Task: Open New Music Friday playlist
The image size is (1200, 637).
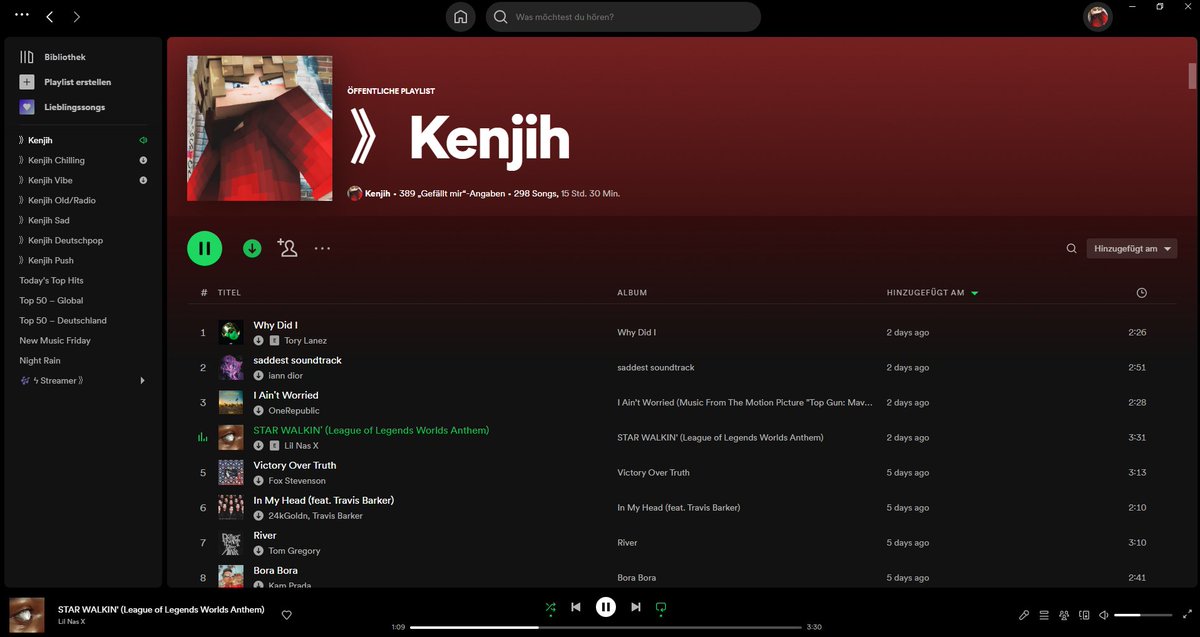Action: point(55,340)
